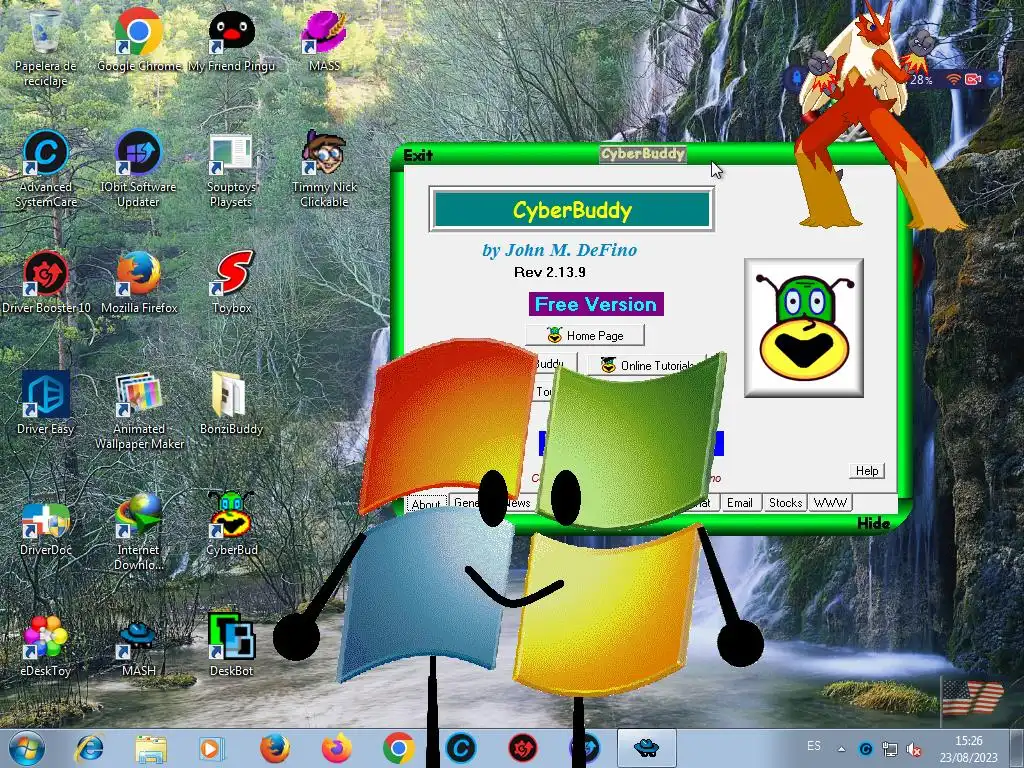This screenshot has height=768, width=1024.
Task: Open the clock showing 15:26
Action: pyautogui.click(x=969, y=749)
